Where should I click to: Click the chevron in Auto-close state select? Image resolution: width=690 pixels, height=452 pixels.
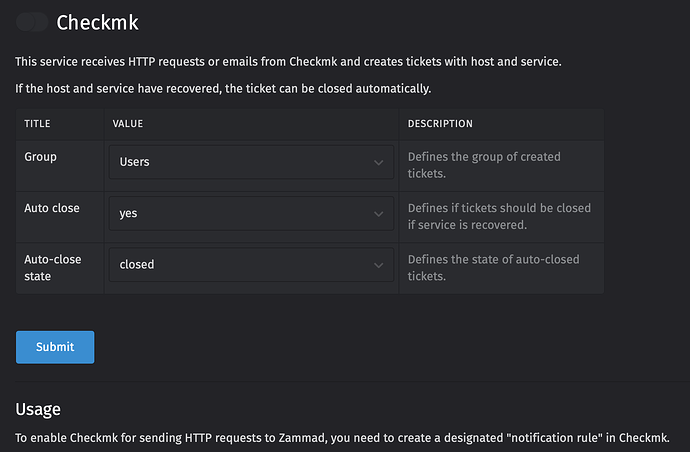(378, 265)
